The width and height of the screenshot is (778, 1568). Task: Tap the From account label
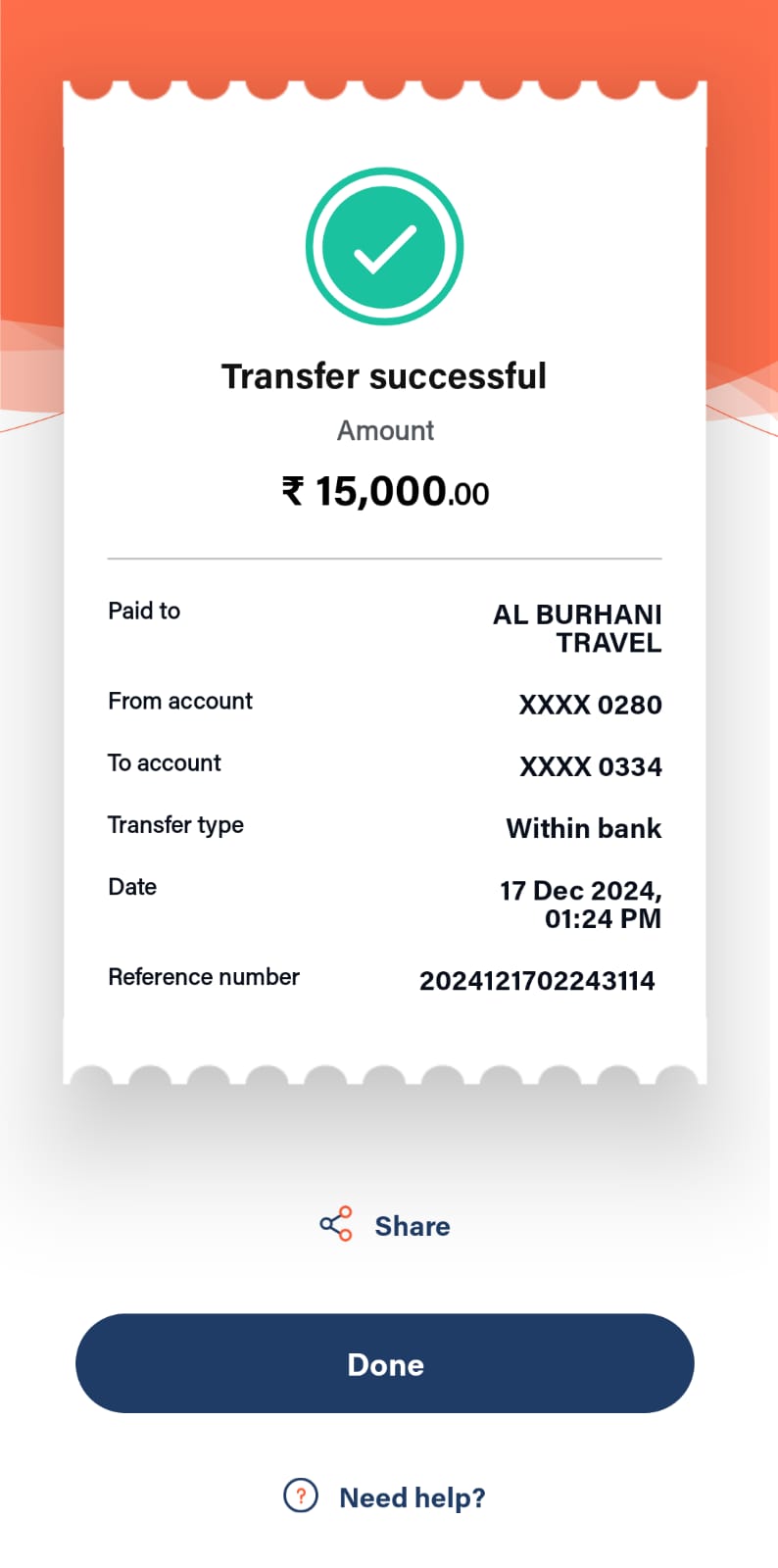click(x=180, y=701)
